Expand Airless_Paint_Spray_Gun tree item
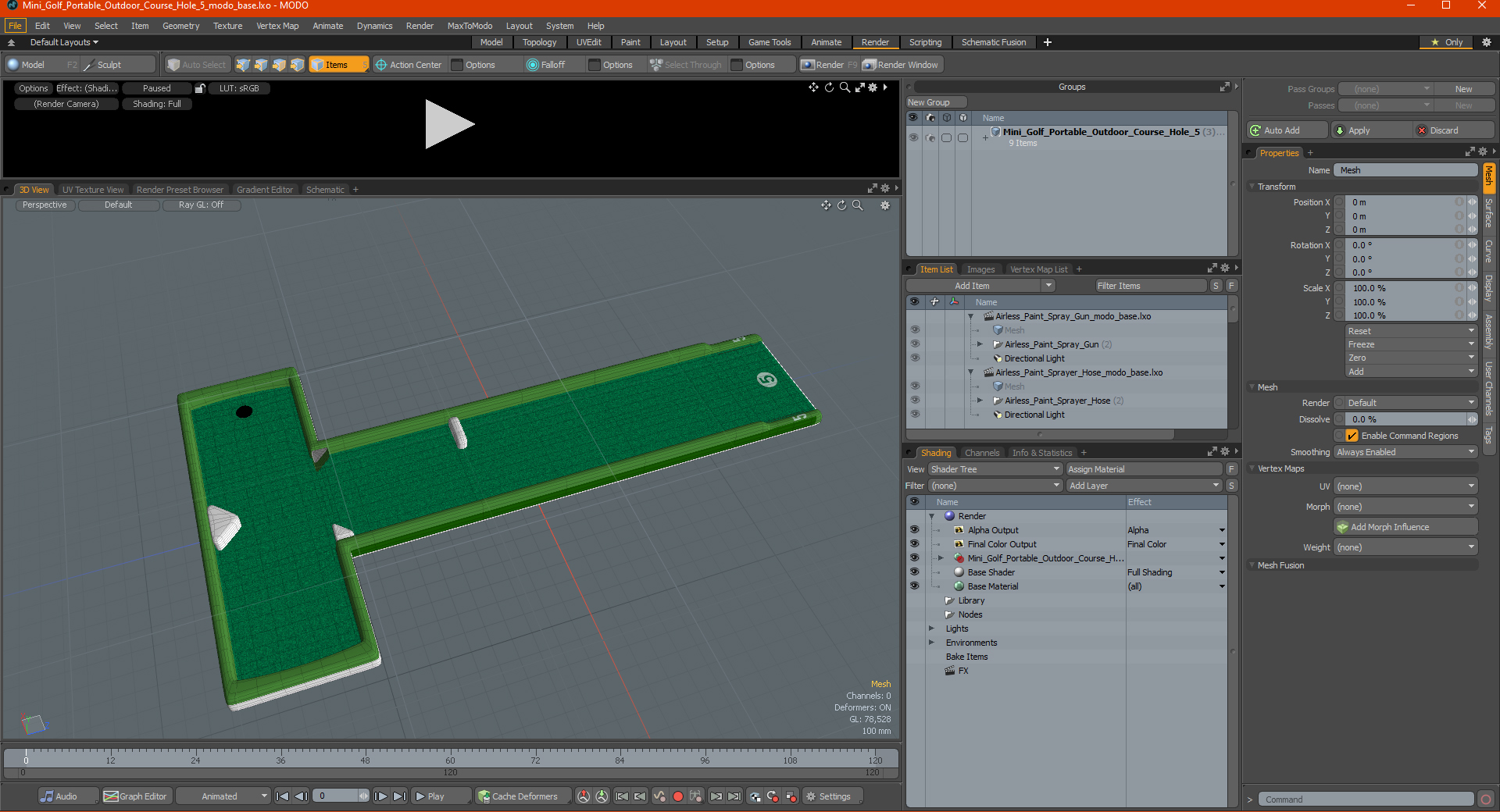Image resolution: width=1500 pixels, height=812 pixels. (x=980, y=344)
